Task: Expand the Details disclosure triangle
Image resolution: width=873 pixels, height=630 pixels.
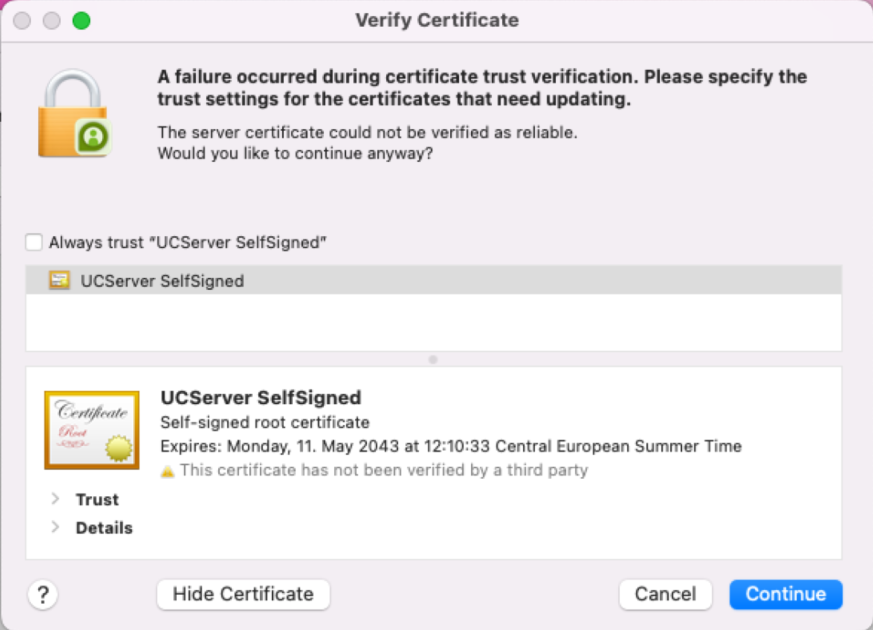Action: point(56,527)
